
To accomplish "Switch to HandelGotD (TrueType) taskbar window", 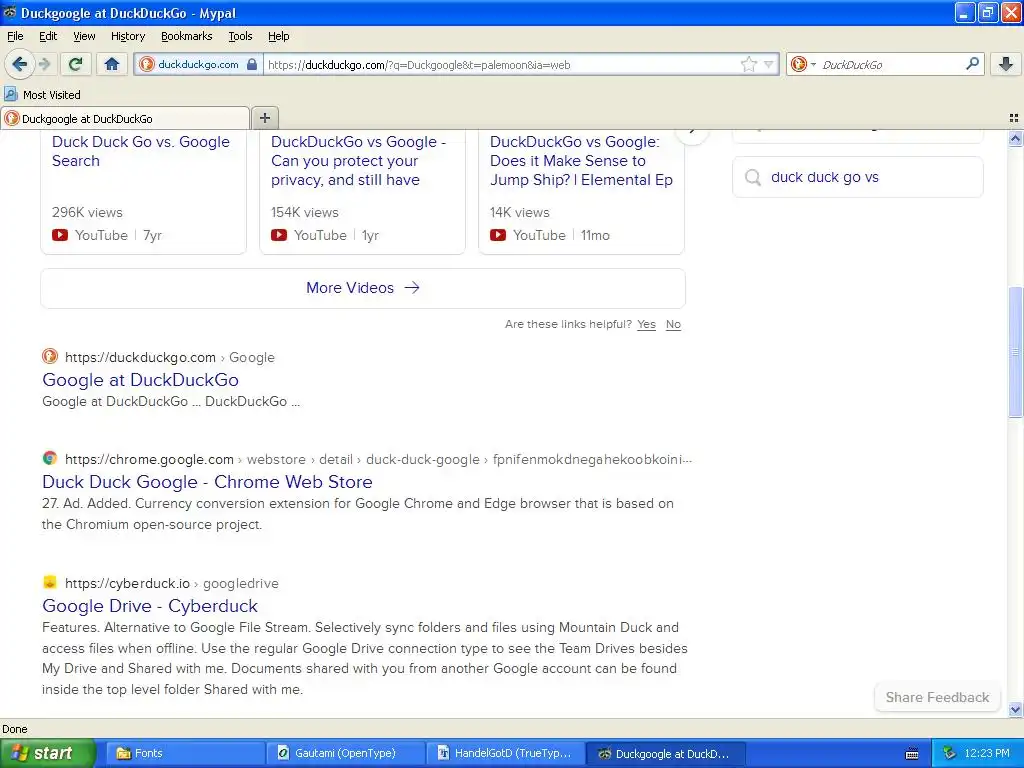I will tap(505, 753).
